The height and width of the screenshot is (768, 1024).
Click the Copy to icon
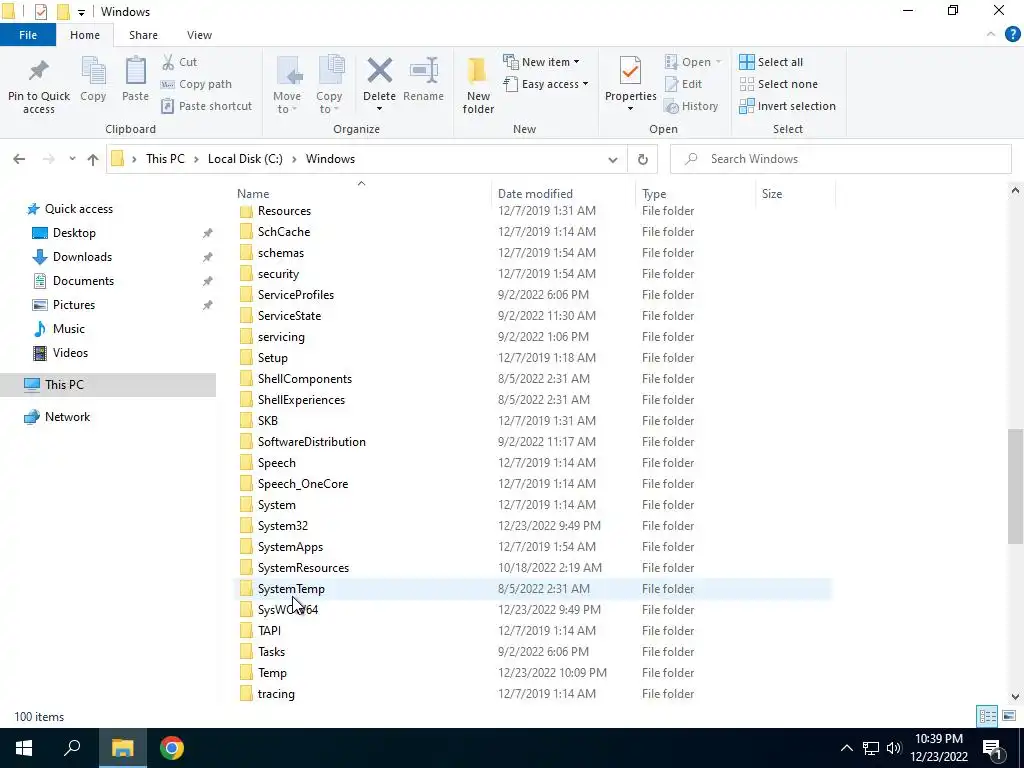[x=330, y=71]
